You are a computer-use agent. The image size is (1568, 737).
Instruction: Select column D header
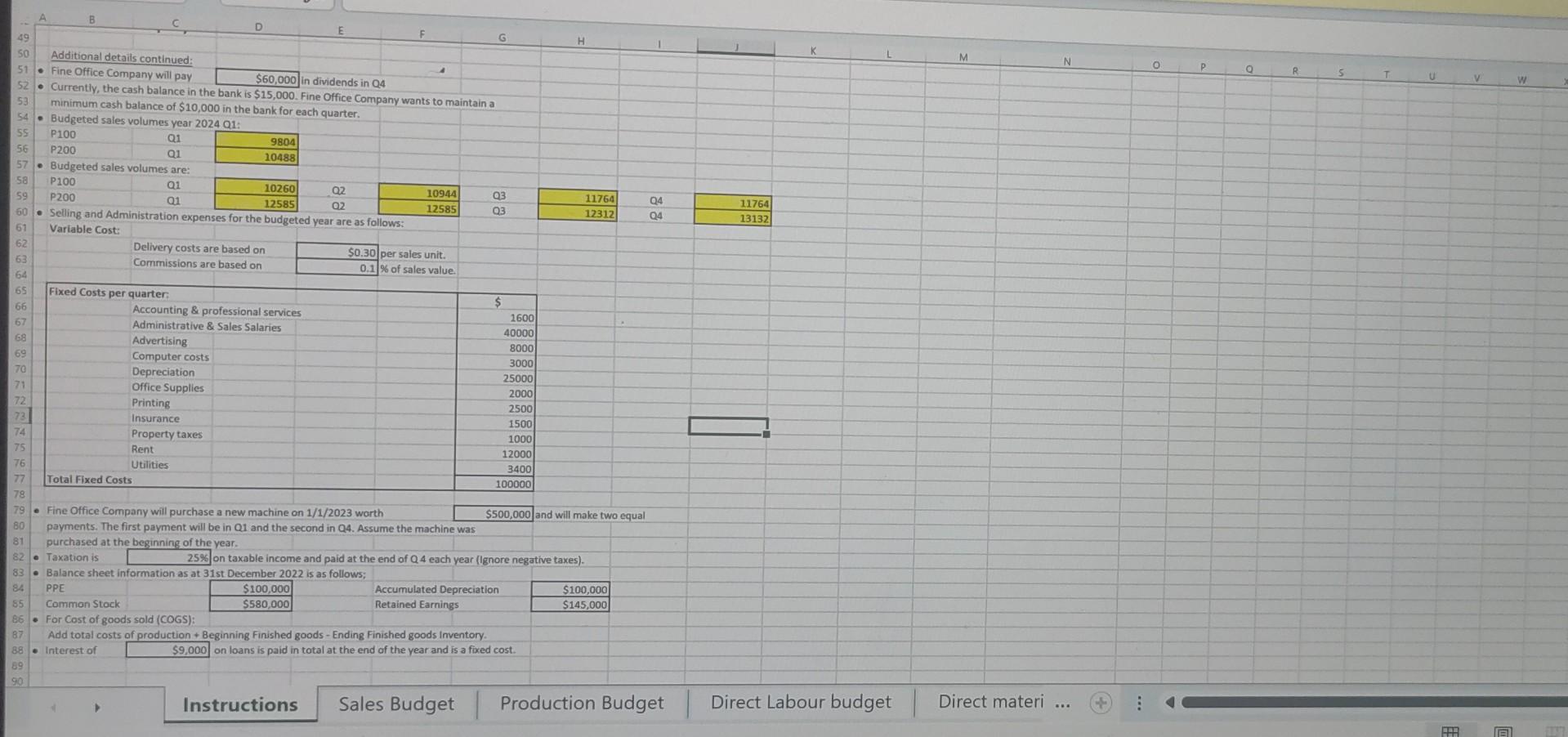tap(258, 27)
